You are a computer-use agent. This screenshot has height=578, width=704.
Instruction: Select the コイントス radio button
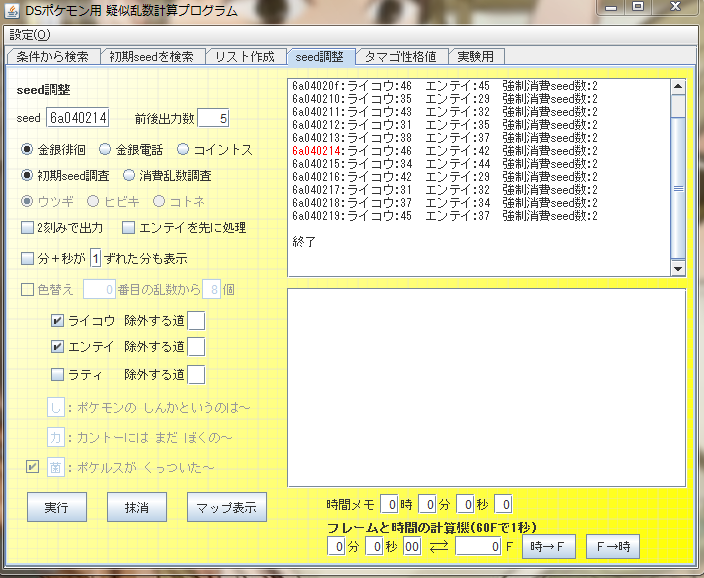pyautogui.click(x=183, y=149)
